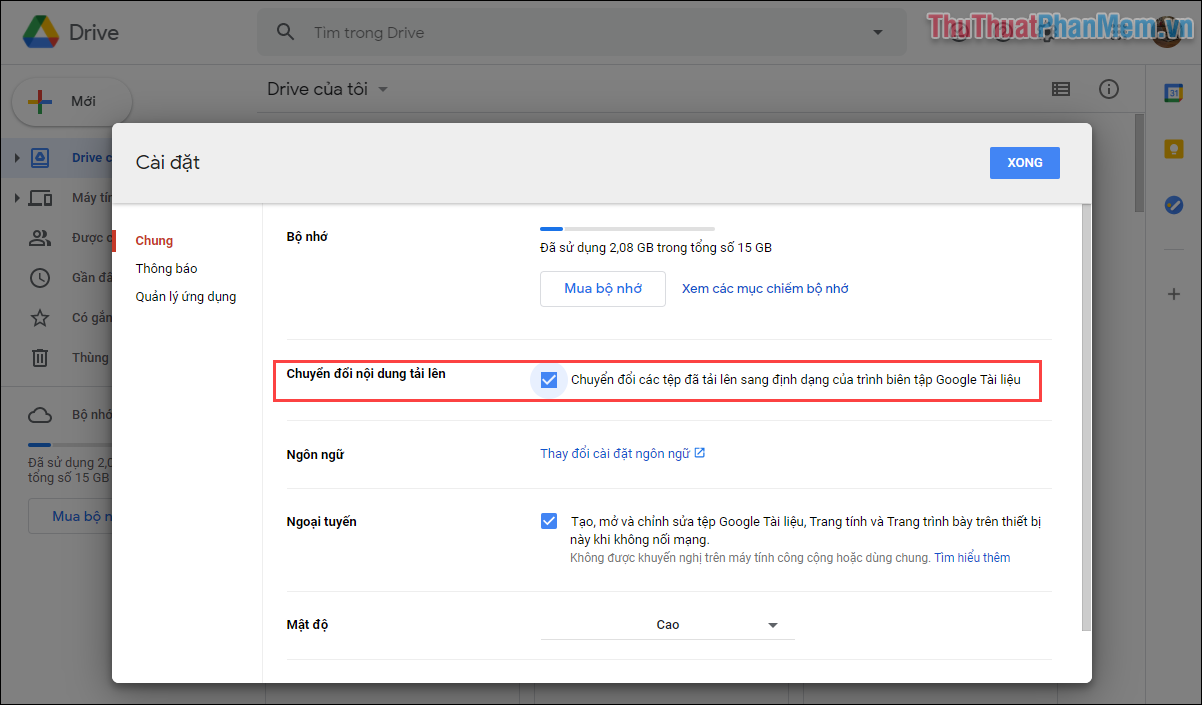Click sidebar storage usage progress bar
1202x705 pixels.
coord(70,444)
